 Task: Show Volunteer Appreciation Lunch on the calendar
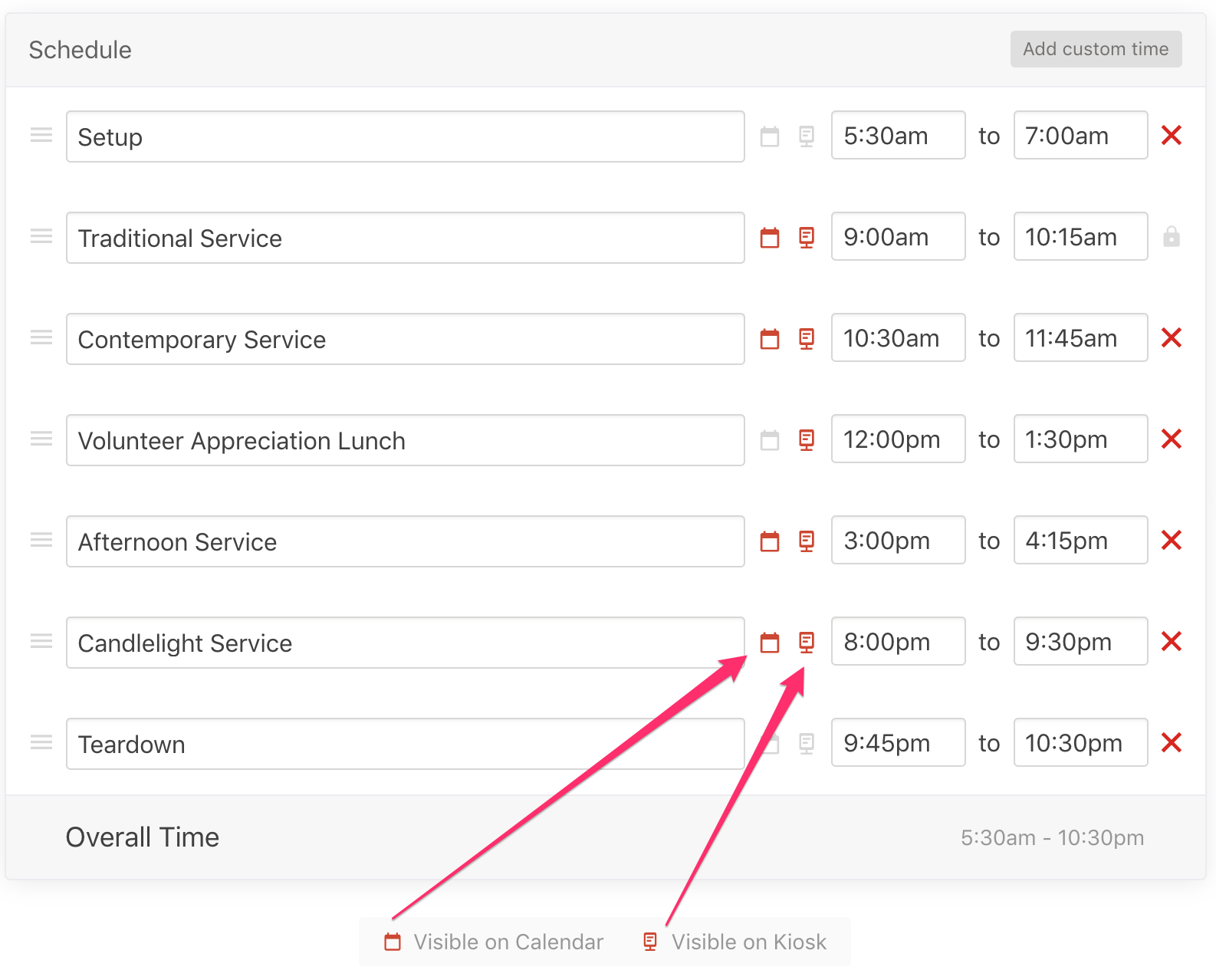click(x=770, y=440)
